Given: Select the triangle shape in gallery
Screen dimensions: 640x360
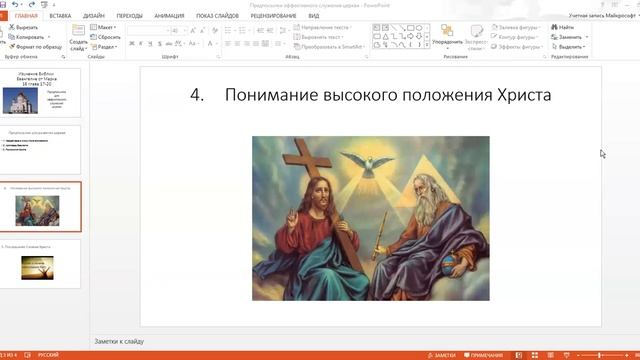Looking at the screenshot, I should (x=385, y=36).
